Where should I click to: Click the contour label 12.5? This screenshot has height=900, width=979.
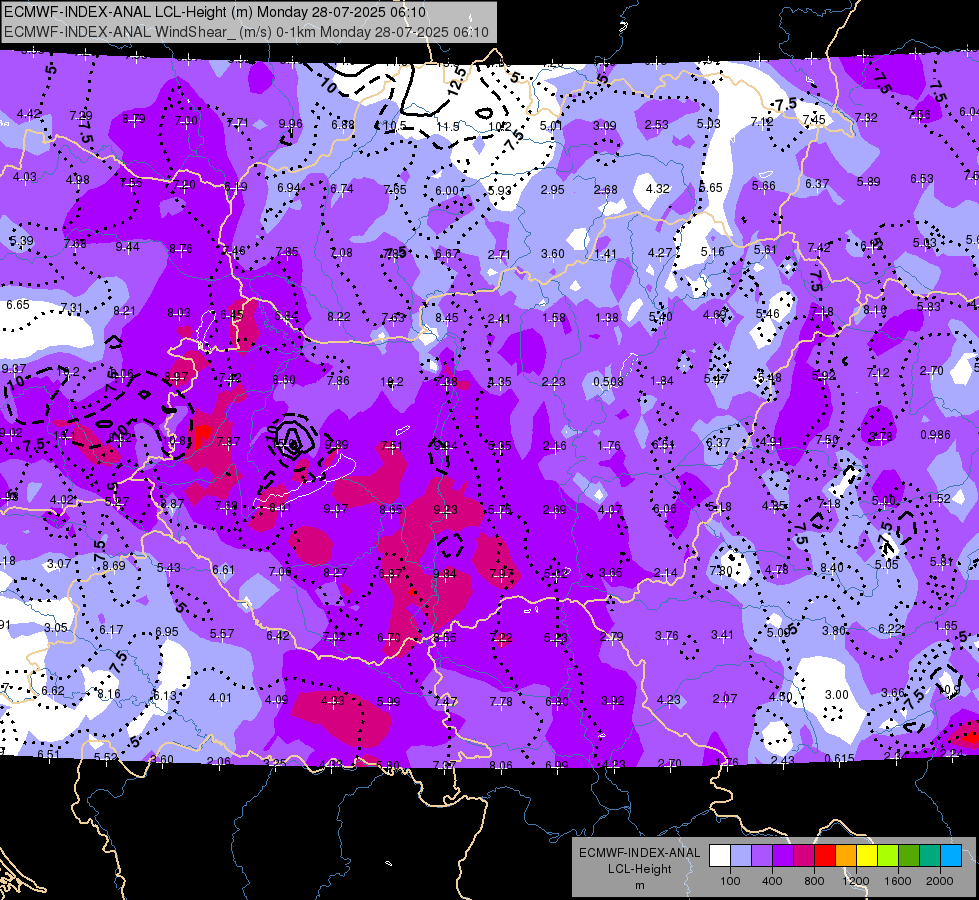pyautogui.click(x=458, y=81)
